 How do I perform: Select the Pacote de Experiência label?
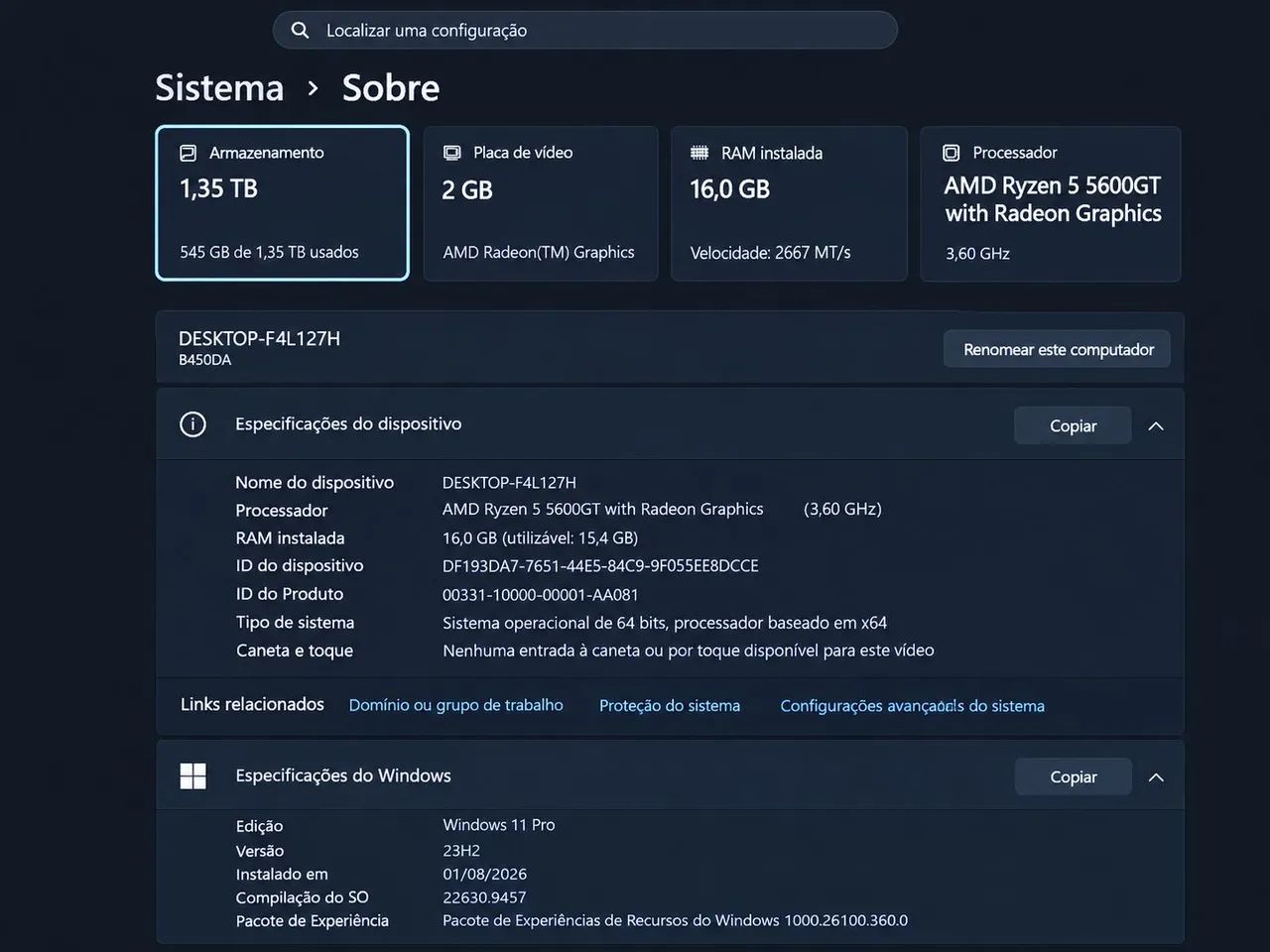click(312, 921)
